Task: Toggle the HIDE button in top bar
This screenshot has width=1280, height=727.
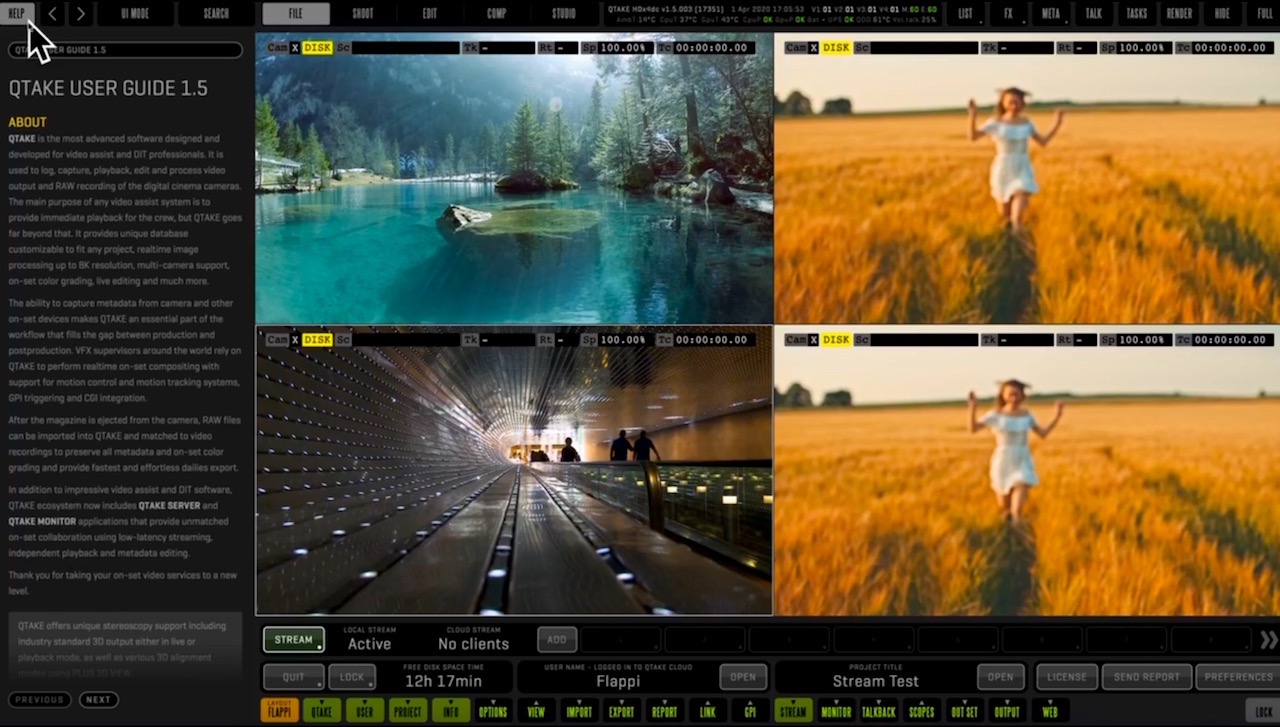Action: point(1223,14)
